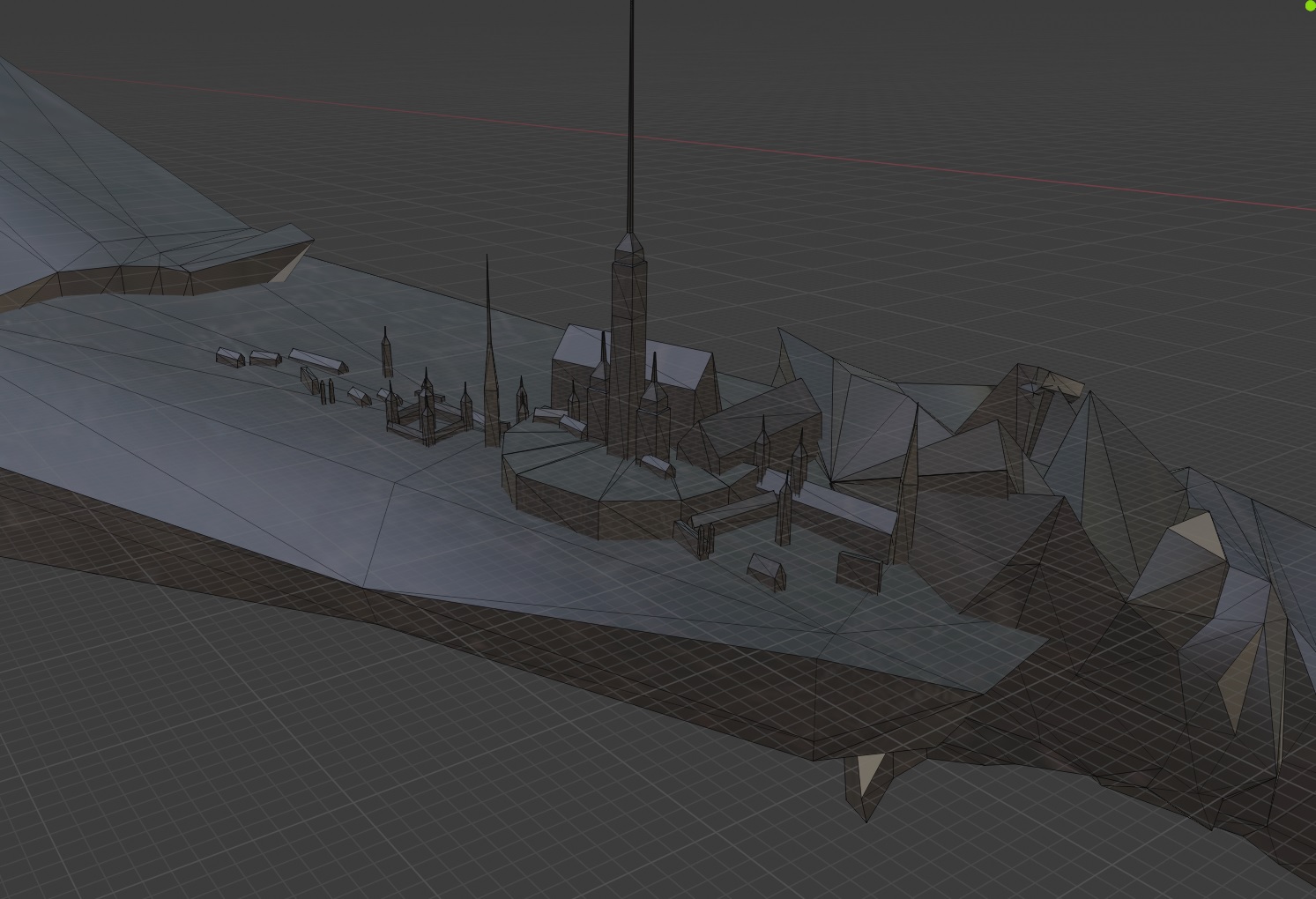1316x899 pixels.
Task: Click the pyramid cap of the tallest tower
Action: [628, 244]
